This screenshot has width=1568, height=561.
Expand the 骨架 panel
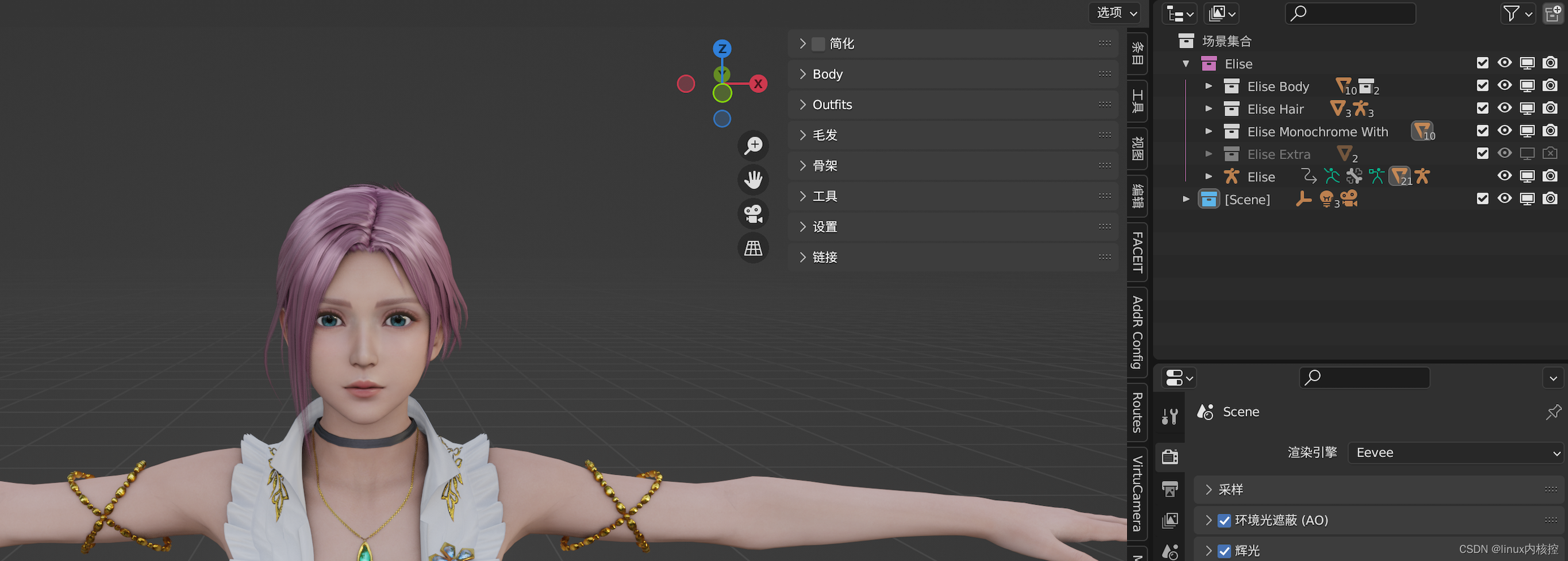click(x=952, y=166)
